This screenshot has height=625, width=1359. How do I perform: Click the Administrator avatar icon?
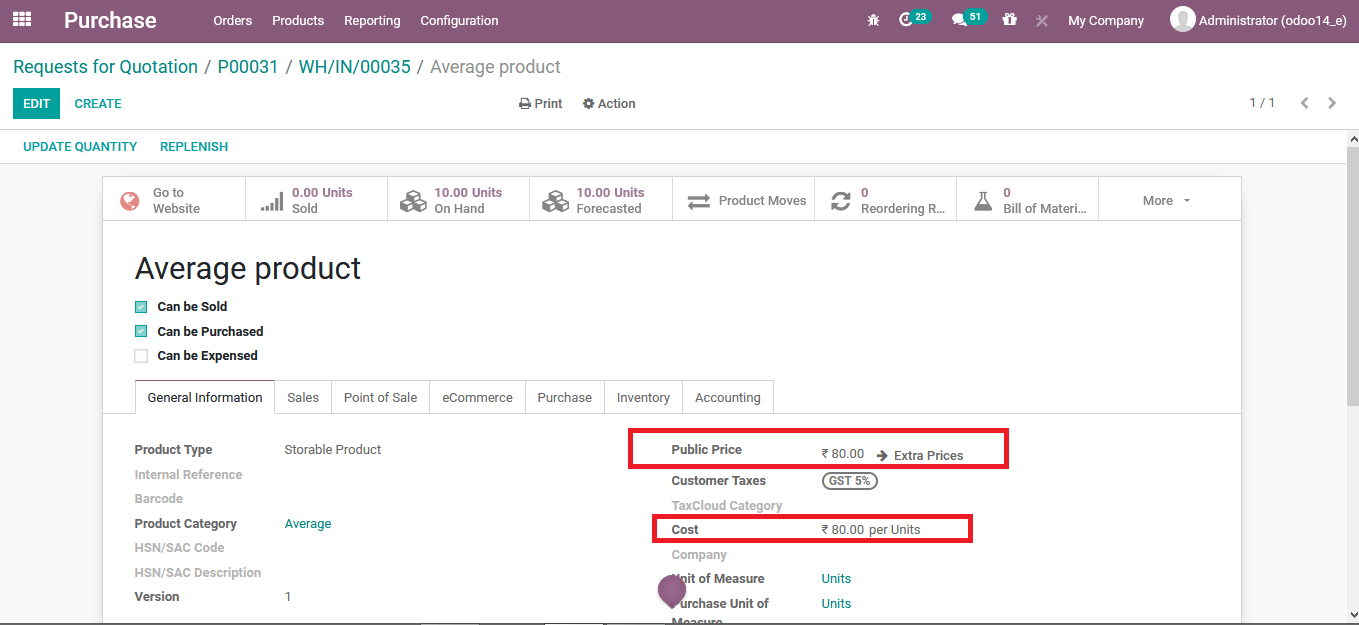click(1182, 19)
